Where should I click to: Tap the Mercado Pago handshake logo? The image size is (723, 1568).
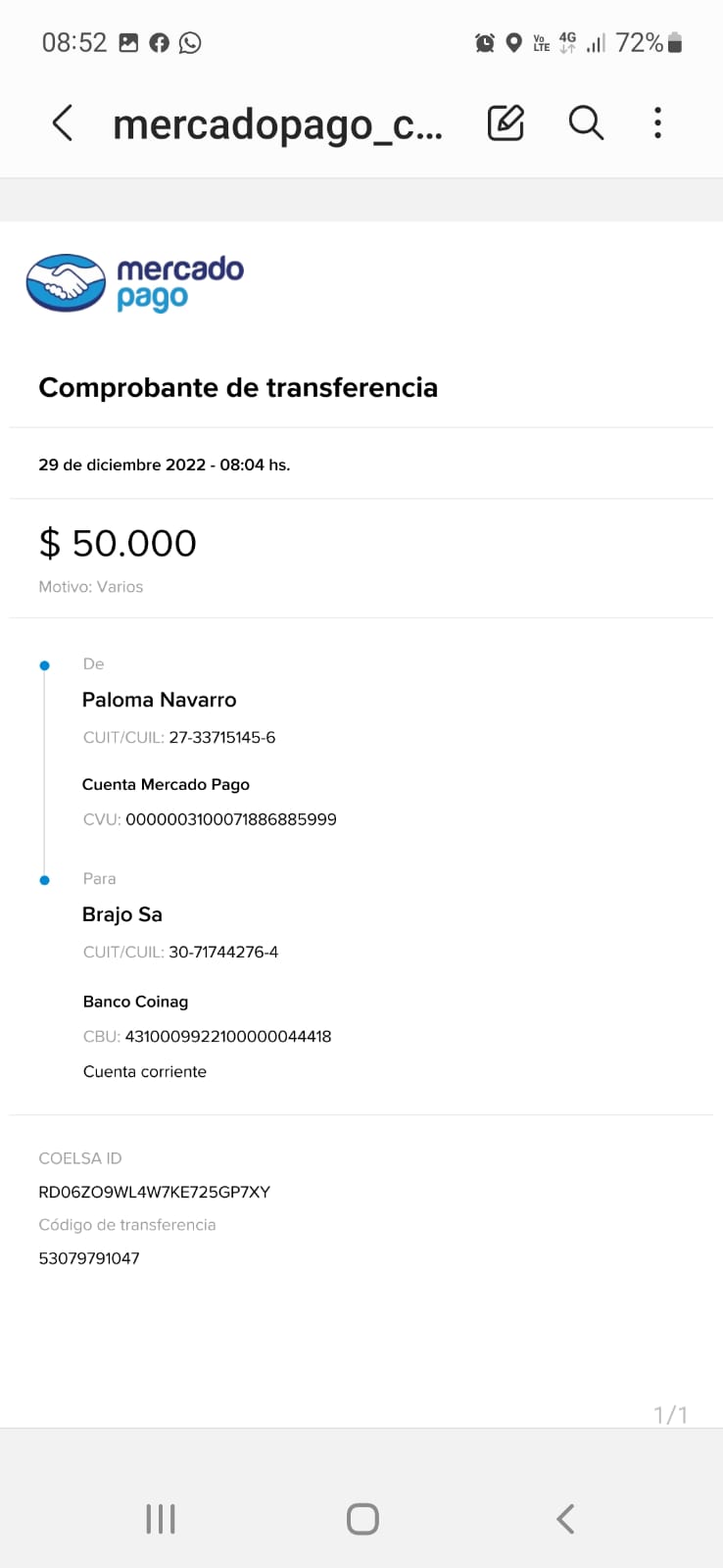click(x=66, y=283)
